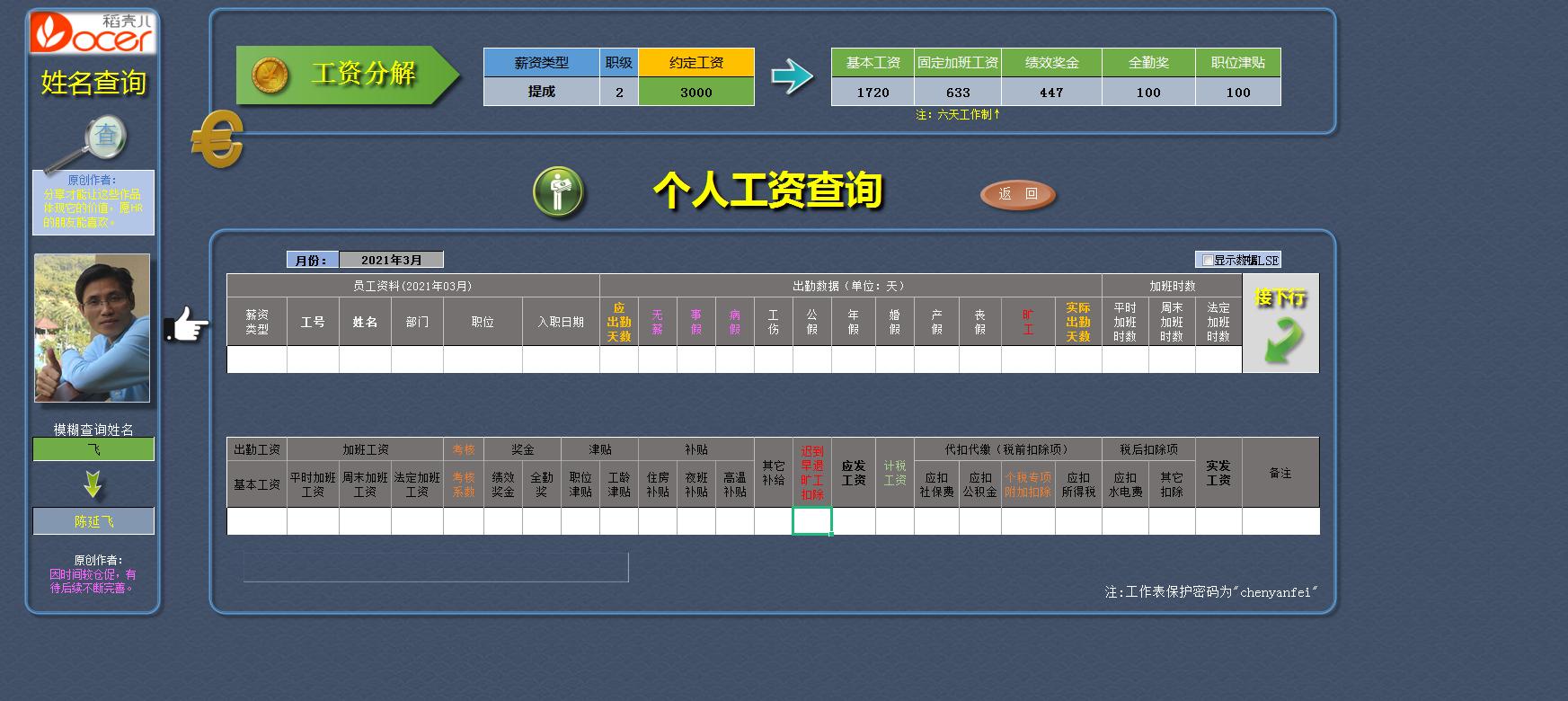Viewport: 1568px width, 701px height.
Task: Select the highlighted 迟到早退旷工扣除 data cell
Action: [811, 521]
